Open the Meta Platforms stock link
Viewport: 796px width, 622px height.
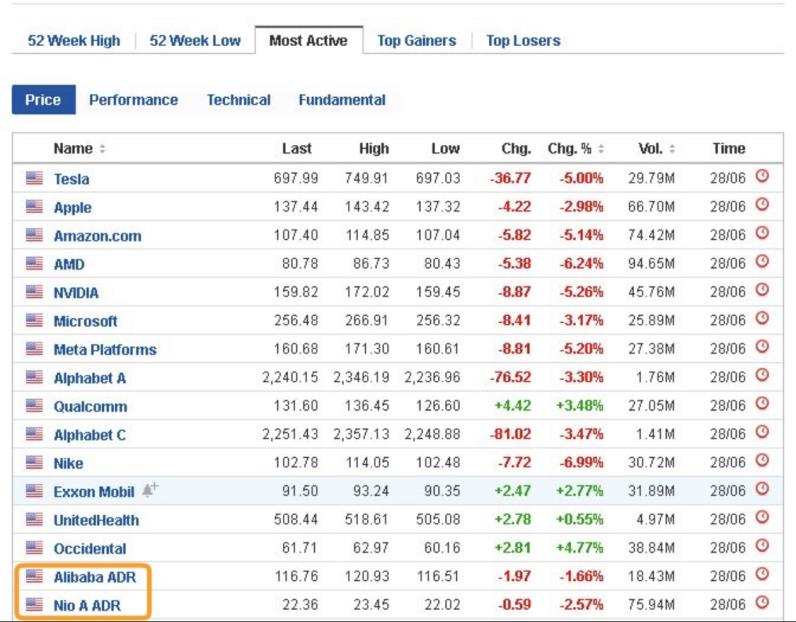pos(105,350)
